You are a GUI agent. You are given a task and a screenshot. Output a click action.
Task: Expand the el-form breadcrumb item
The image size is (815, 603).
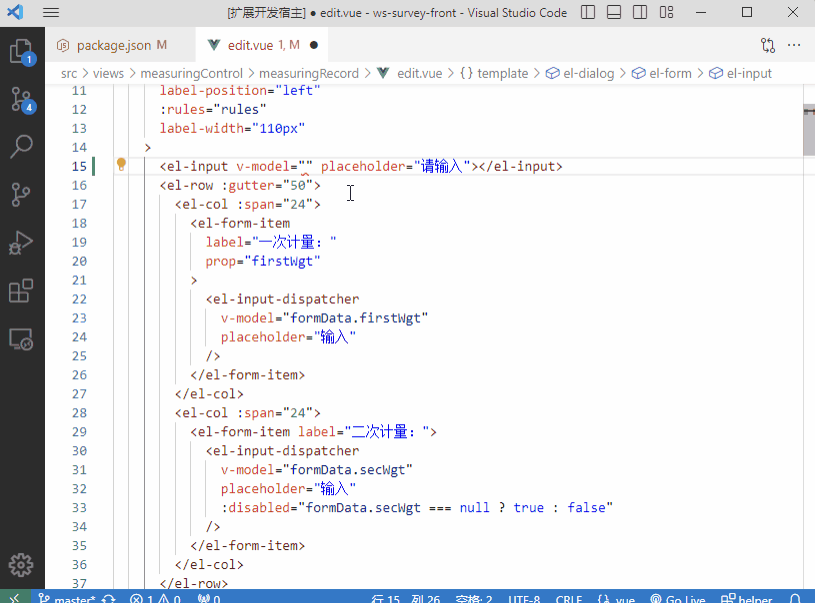pos(670,73)
